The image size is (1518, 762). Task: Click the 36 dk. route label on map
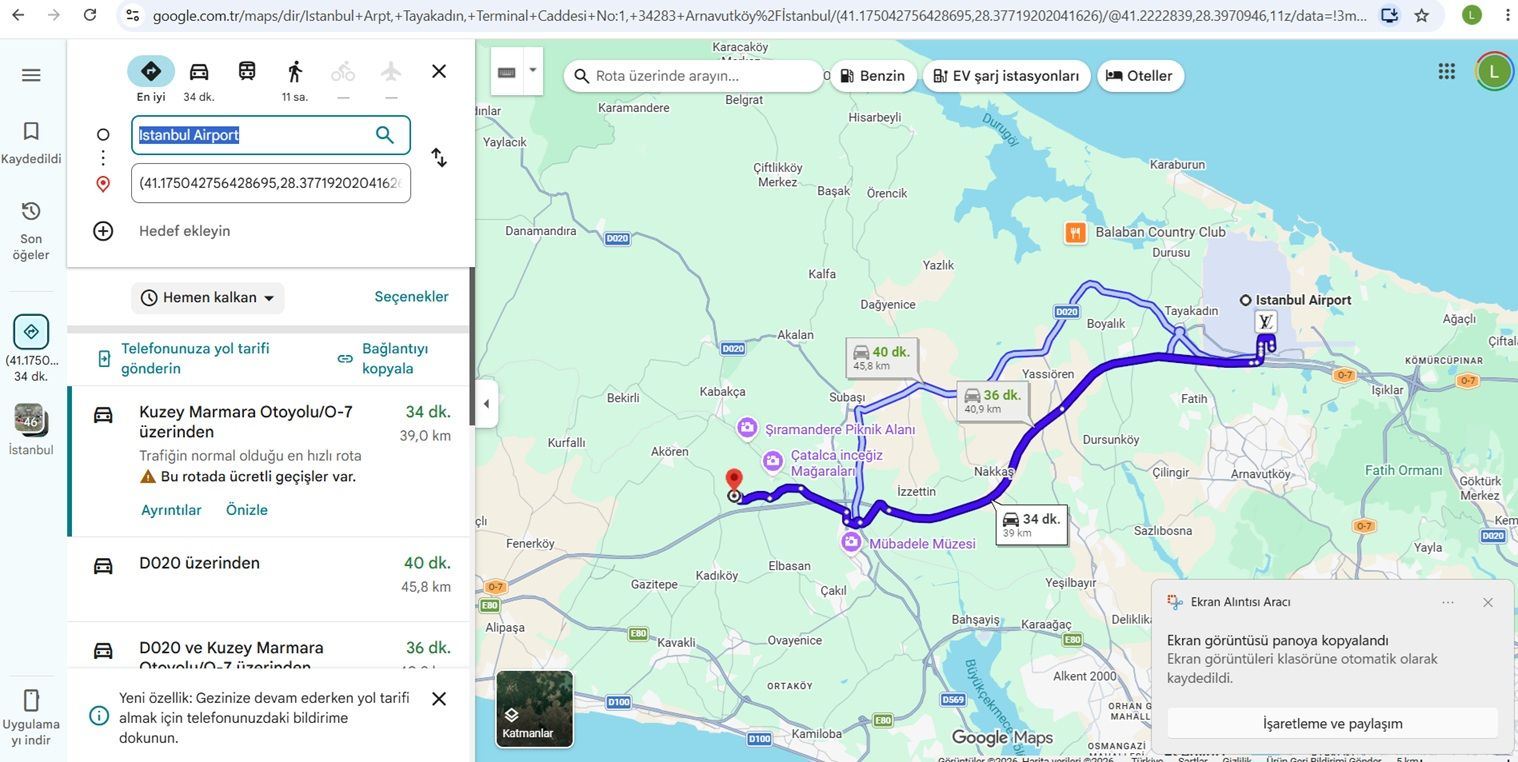(992, 401)
